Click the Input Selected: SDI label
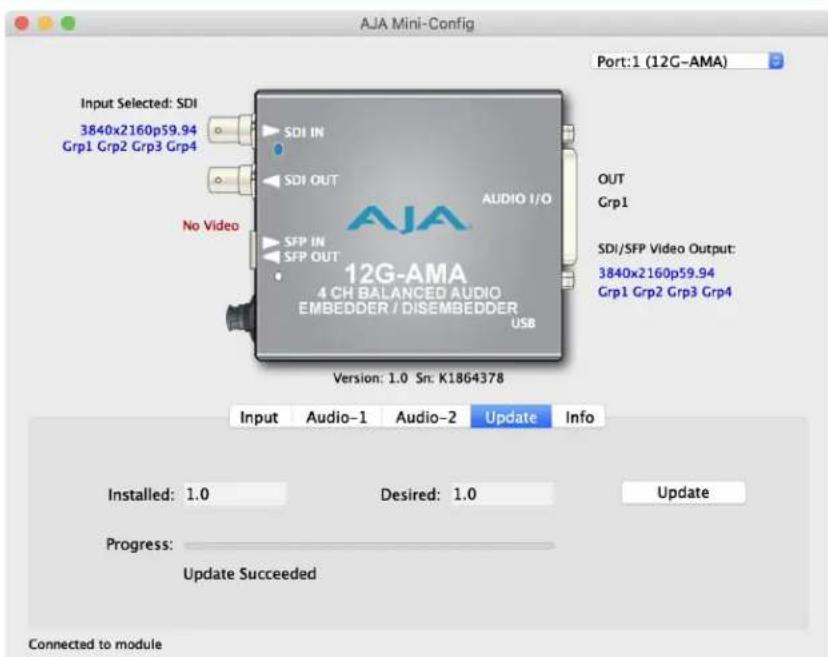Image resolution: width=828 pixels, height=657 pixels. 139,103
